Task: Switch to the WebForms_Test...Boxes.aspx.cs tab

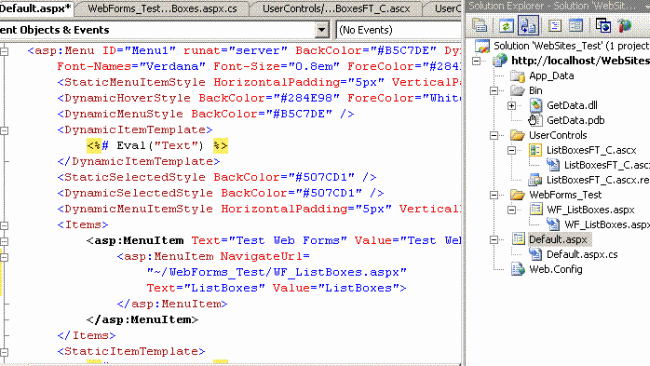Action: click(x=162, y=8)
